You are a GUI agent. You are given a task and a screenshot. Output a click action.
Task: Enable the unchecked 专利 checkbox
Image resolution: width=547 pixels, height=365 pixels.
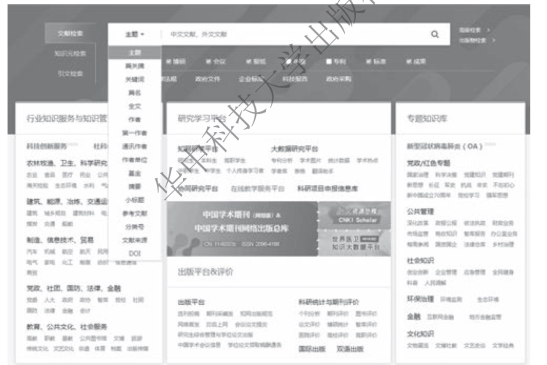pos(329,61)
